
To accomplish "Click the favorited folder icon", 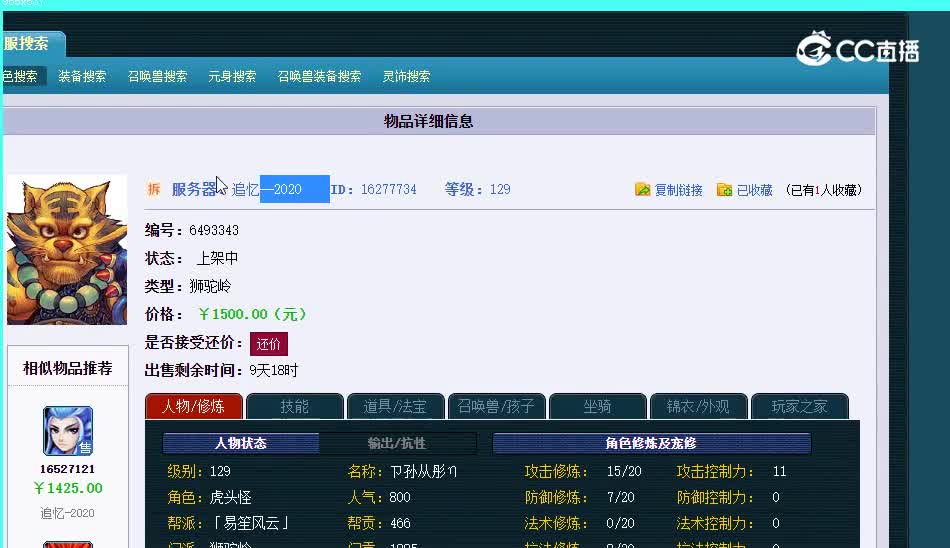I will pos(724,190).
